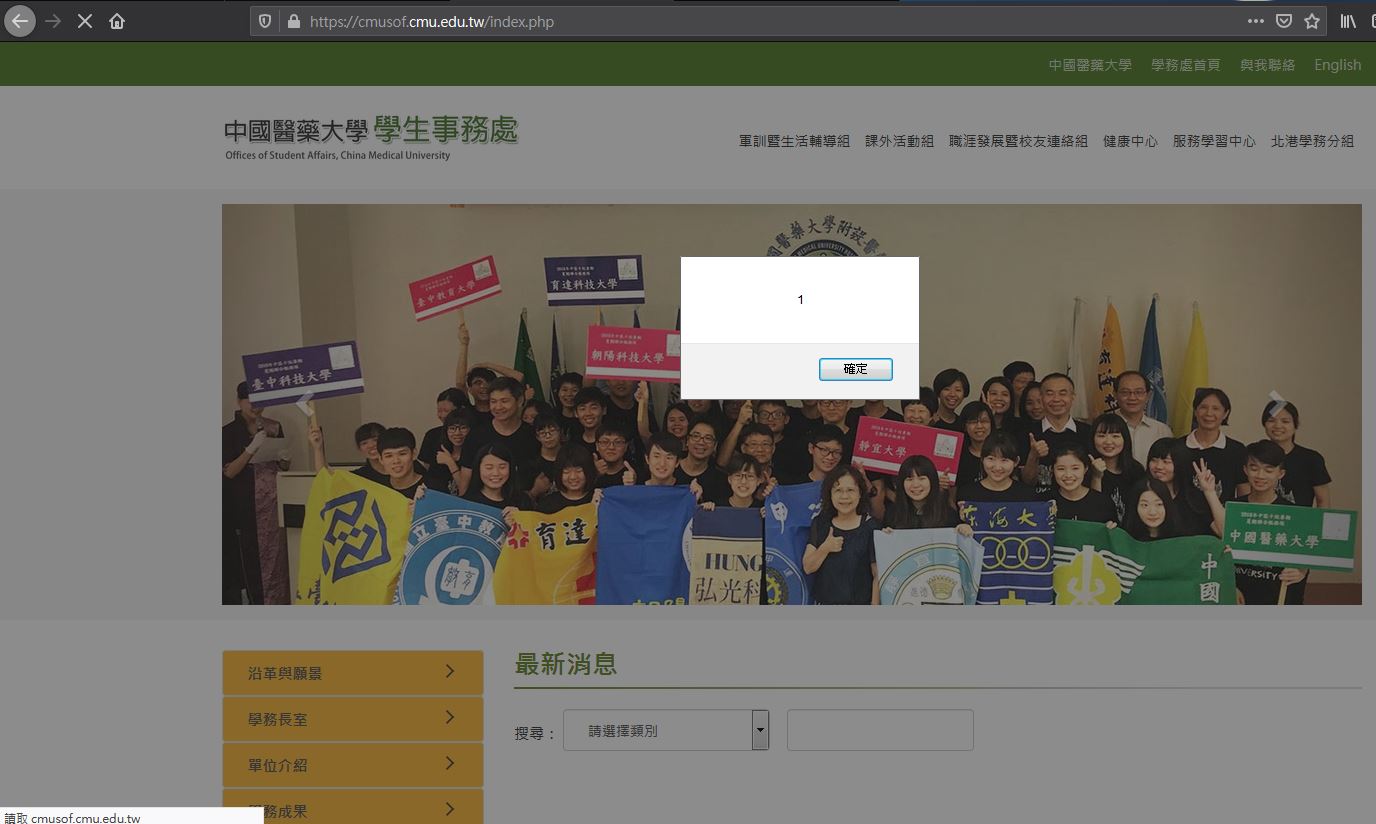The width and height of the screenshot is (1376, 824).
Task: Click the news search text field
Action: point(880,730)
